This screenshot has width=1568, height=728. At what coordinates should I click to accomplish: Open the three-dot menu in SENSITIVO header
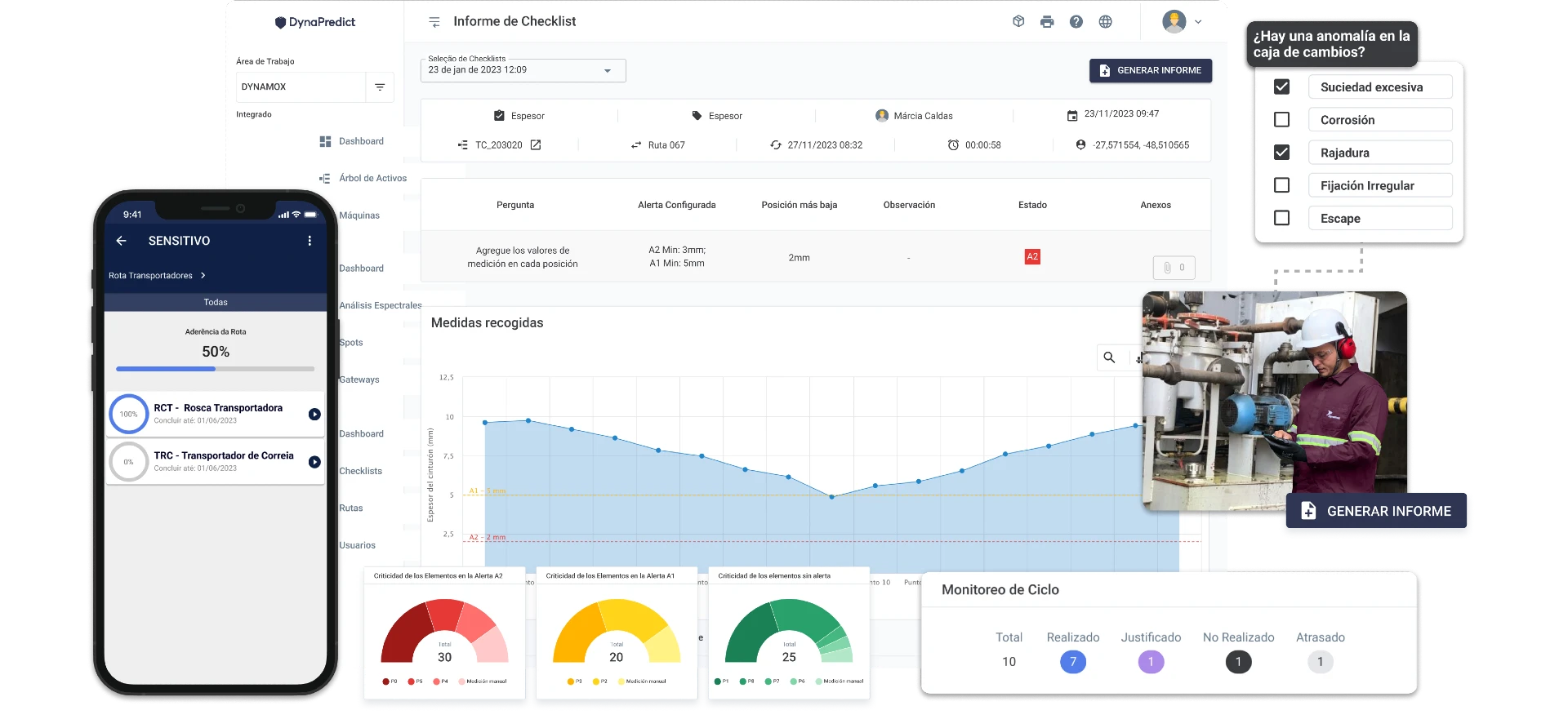(310, 241)
